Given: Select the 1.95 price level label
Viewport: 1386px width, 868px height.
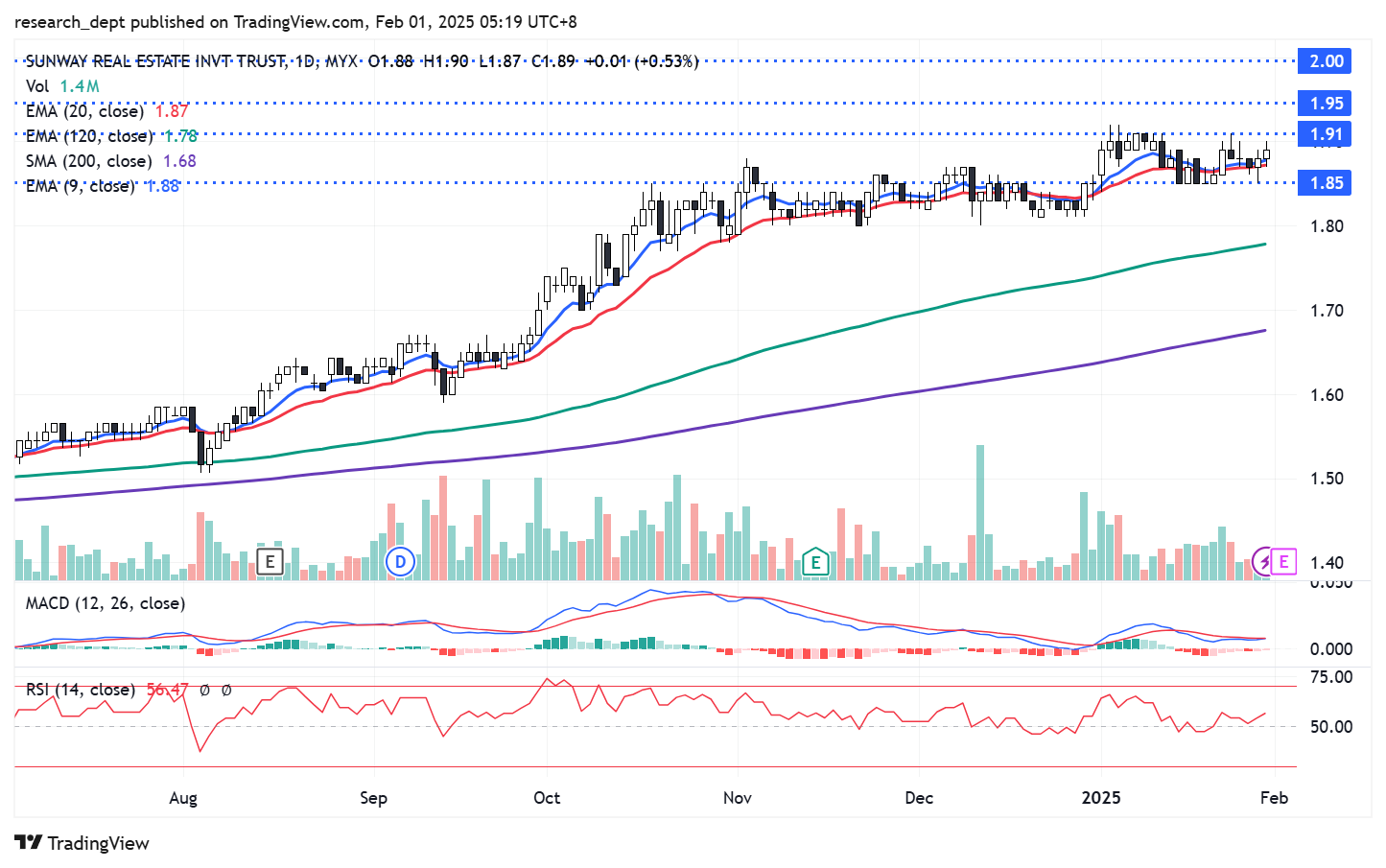Looking at the screenshot, I should [1326, 104].
